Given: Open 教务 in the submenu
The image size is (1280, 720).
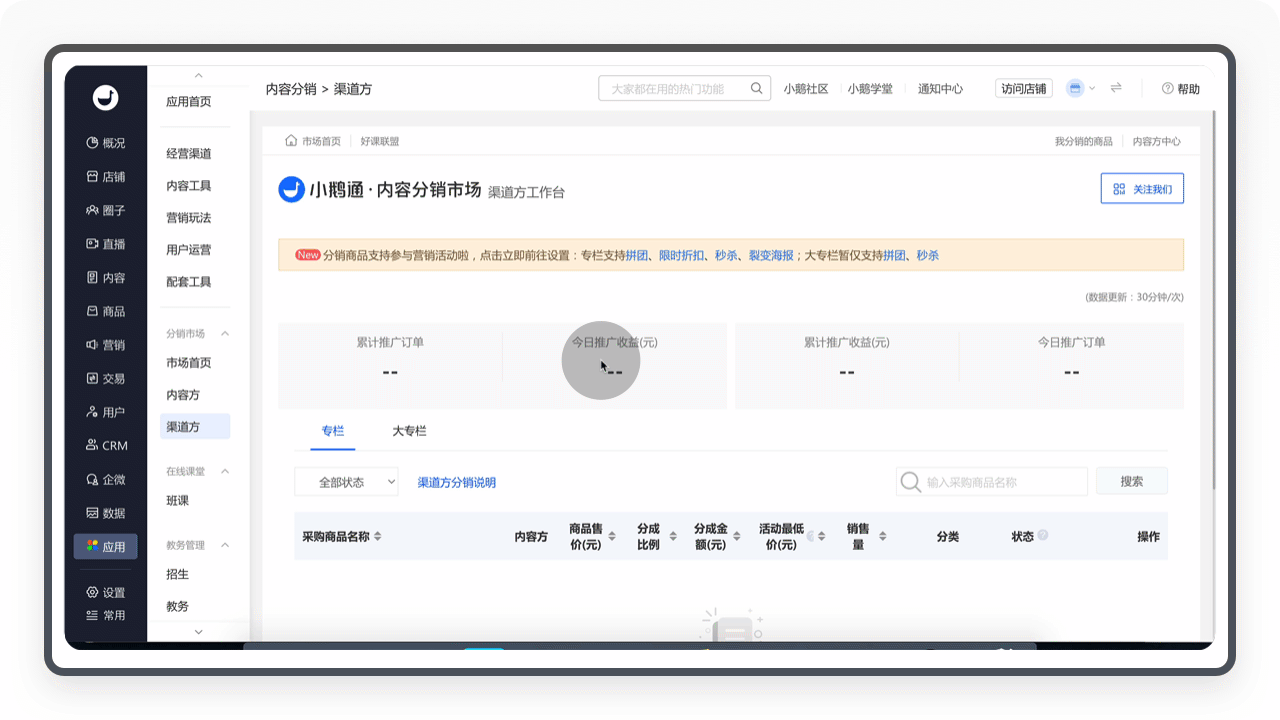Looking at the screenshot, I should (178, 607).
